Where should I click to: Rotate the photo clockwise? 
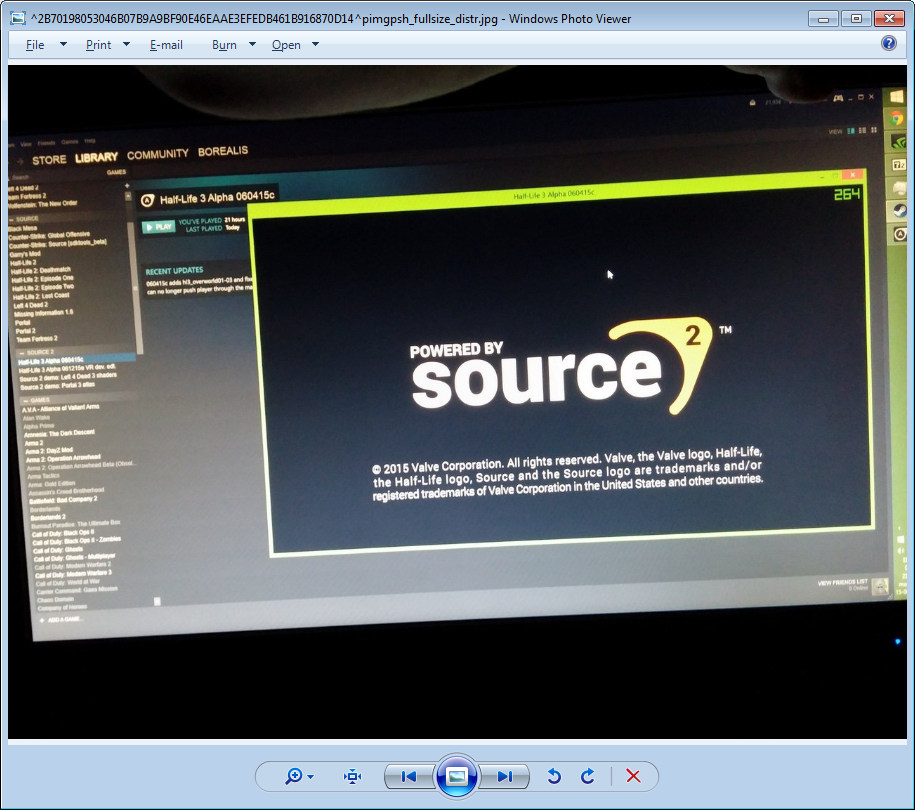point(588,776)
